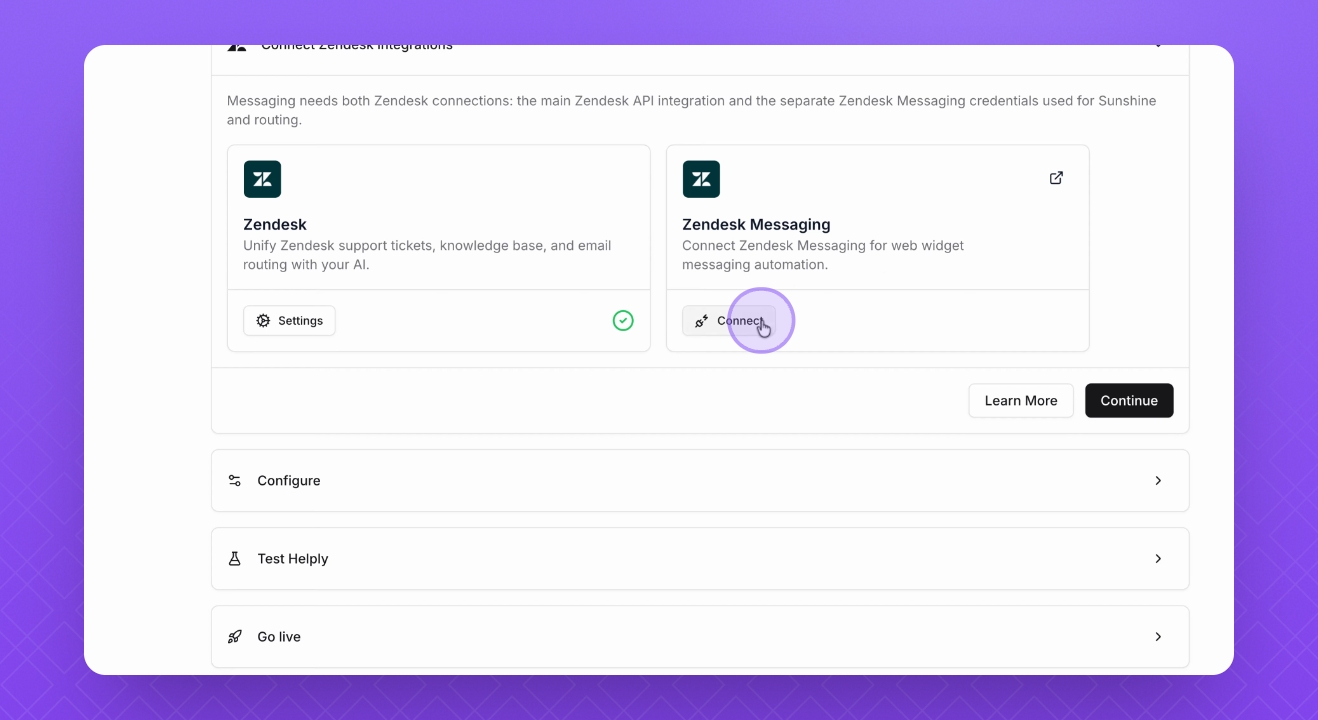Click the green connected checkmark icon
This screenshot has width=1318, height=720.
tap(623, 320)
